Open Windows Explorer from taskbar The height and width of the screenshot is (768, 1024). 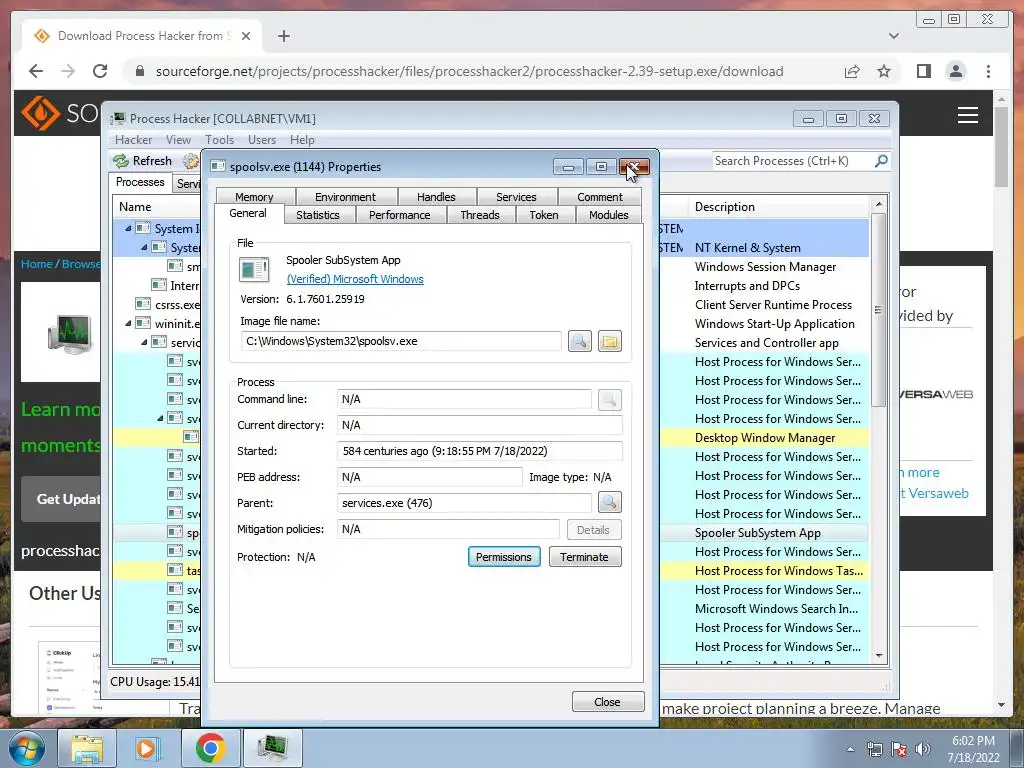tap(87, 748)
